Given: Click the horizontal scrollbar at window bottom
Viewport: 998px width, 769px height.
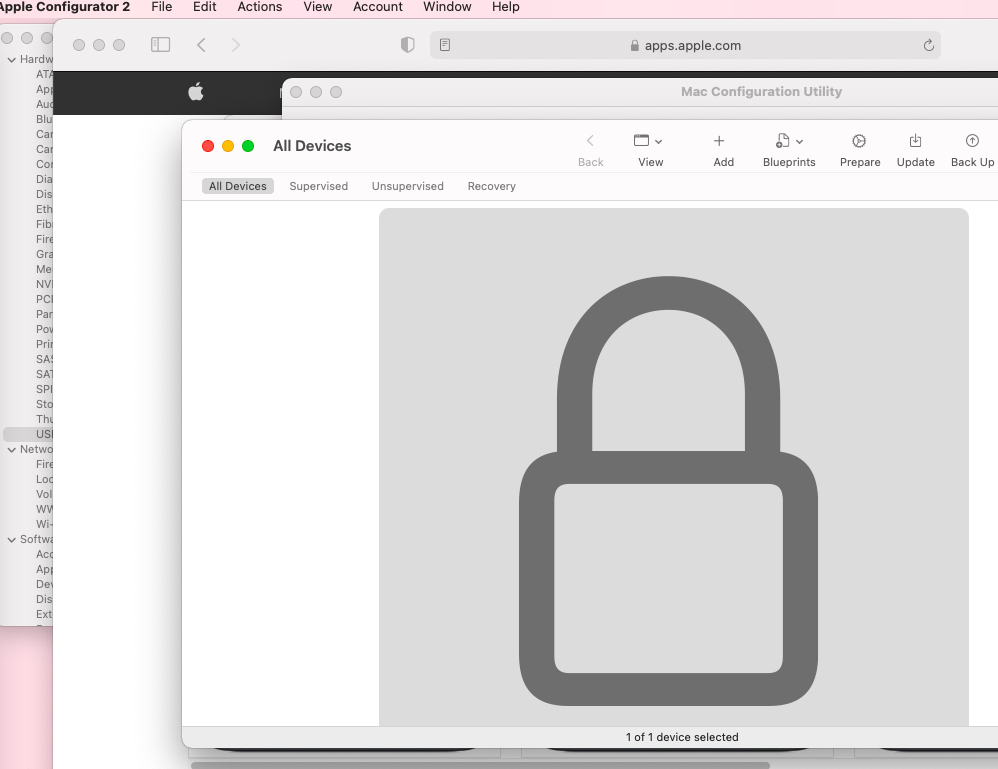Looking at the screenshot, I should coord(481,765).
